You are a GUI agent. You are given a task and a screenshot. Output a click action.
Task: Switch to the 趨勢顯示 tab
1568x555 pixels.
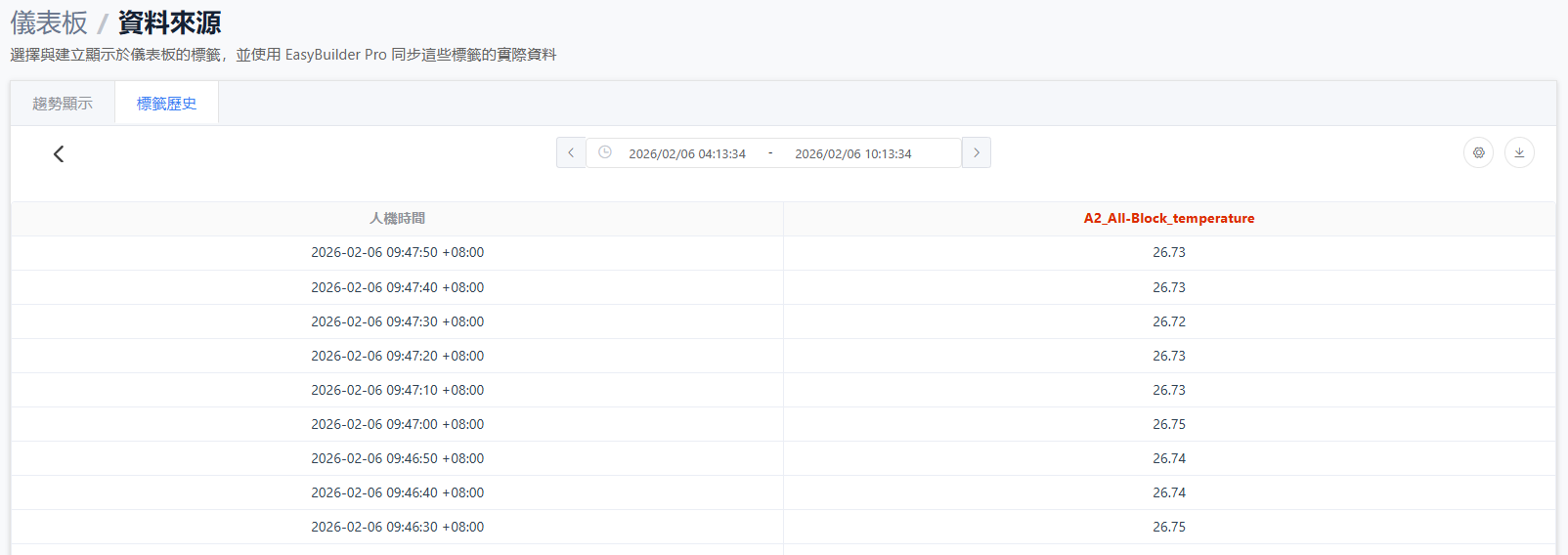pyautogui.click(x=63, y=104)
